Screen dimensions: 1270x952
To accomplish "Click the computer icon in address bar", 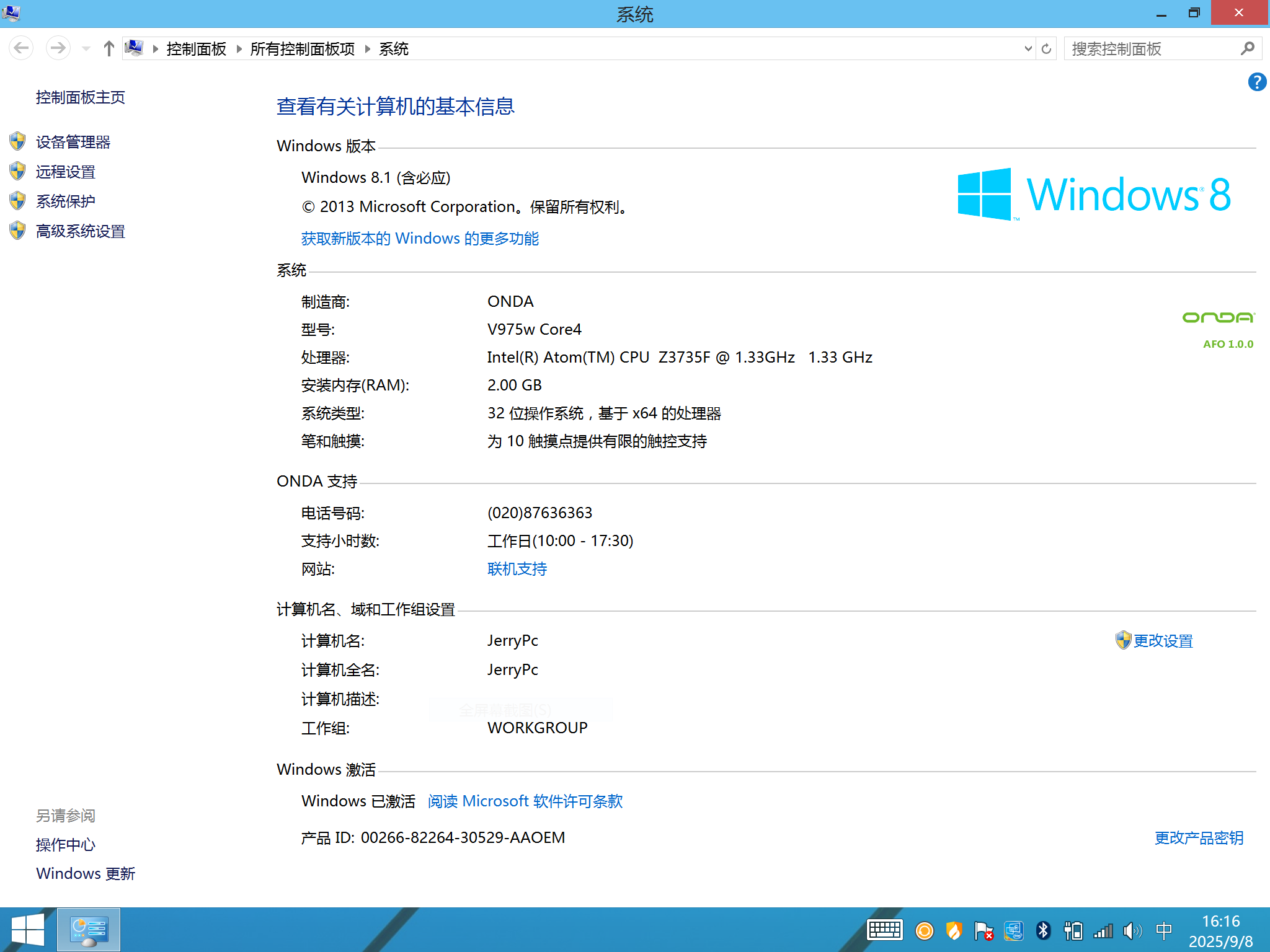I will pyautogui.click(x=134, y=48).
